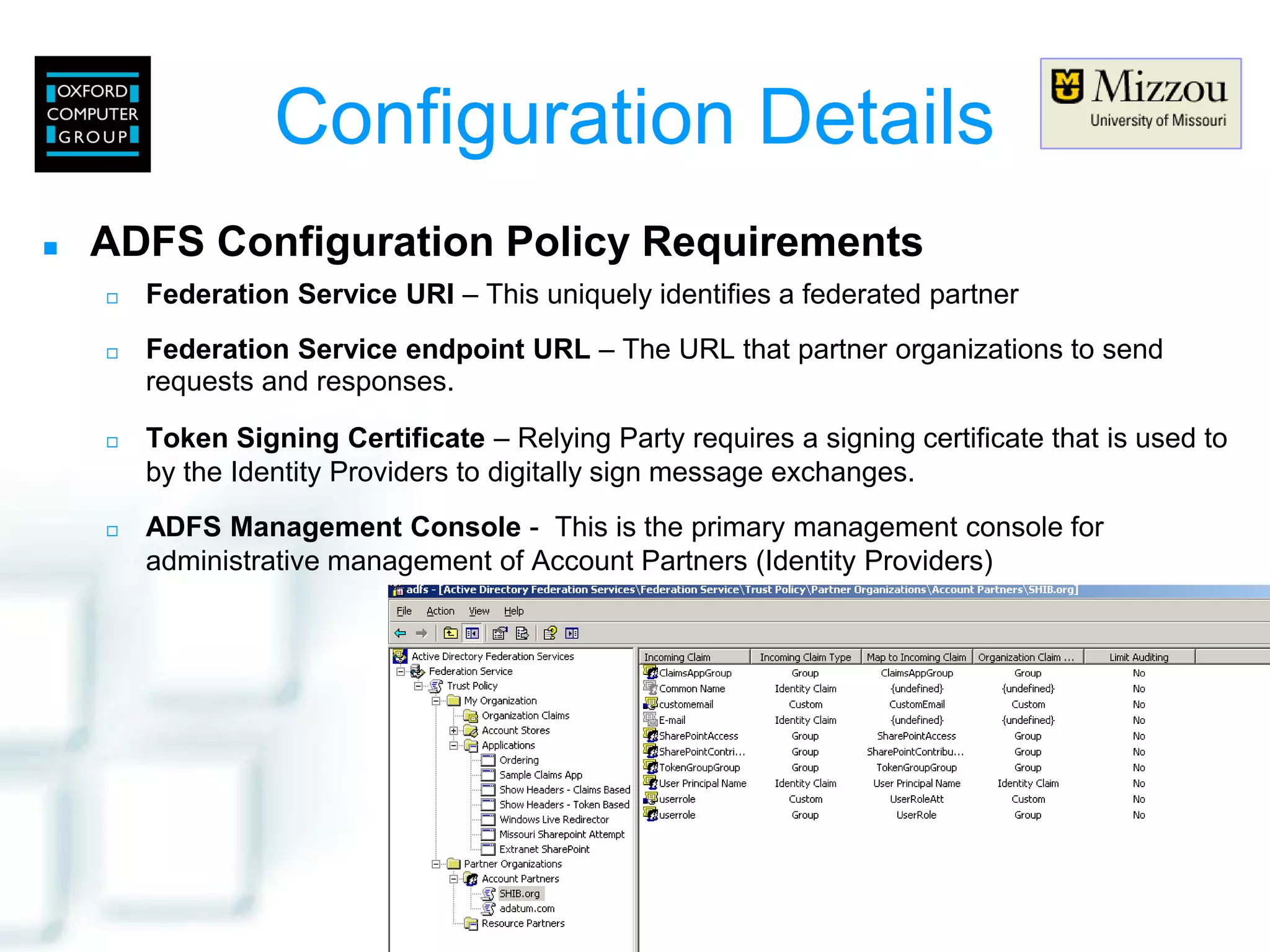Collapse the Applications tree node

pos(454,746)
